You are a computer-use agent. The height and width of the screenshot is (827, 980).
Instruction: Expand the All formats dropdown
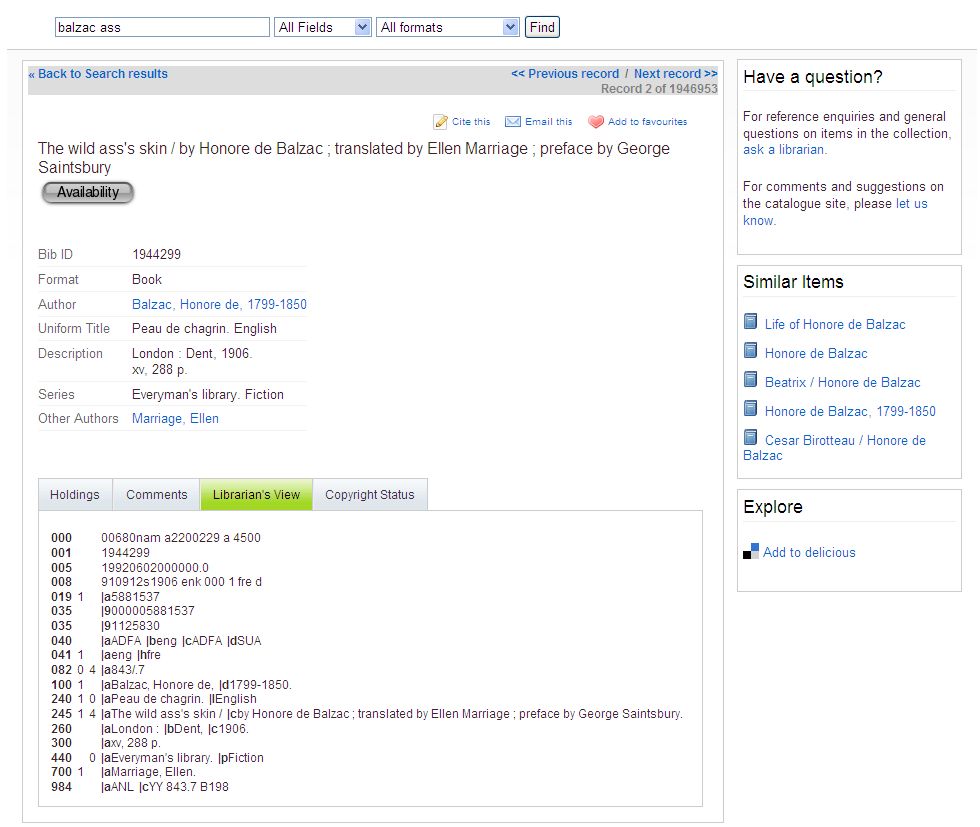447,27
